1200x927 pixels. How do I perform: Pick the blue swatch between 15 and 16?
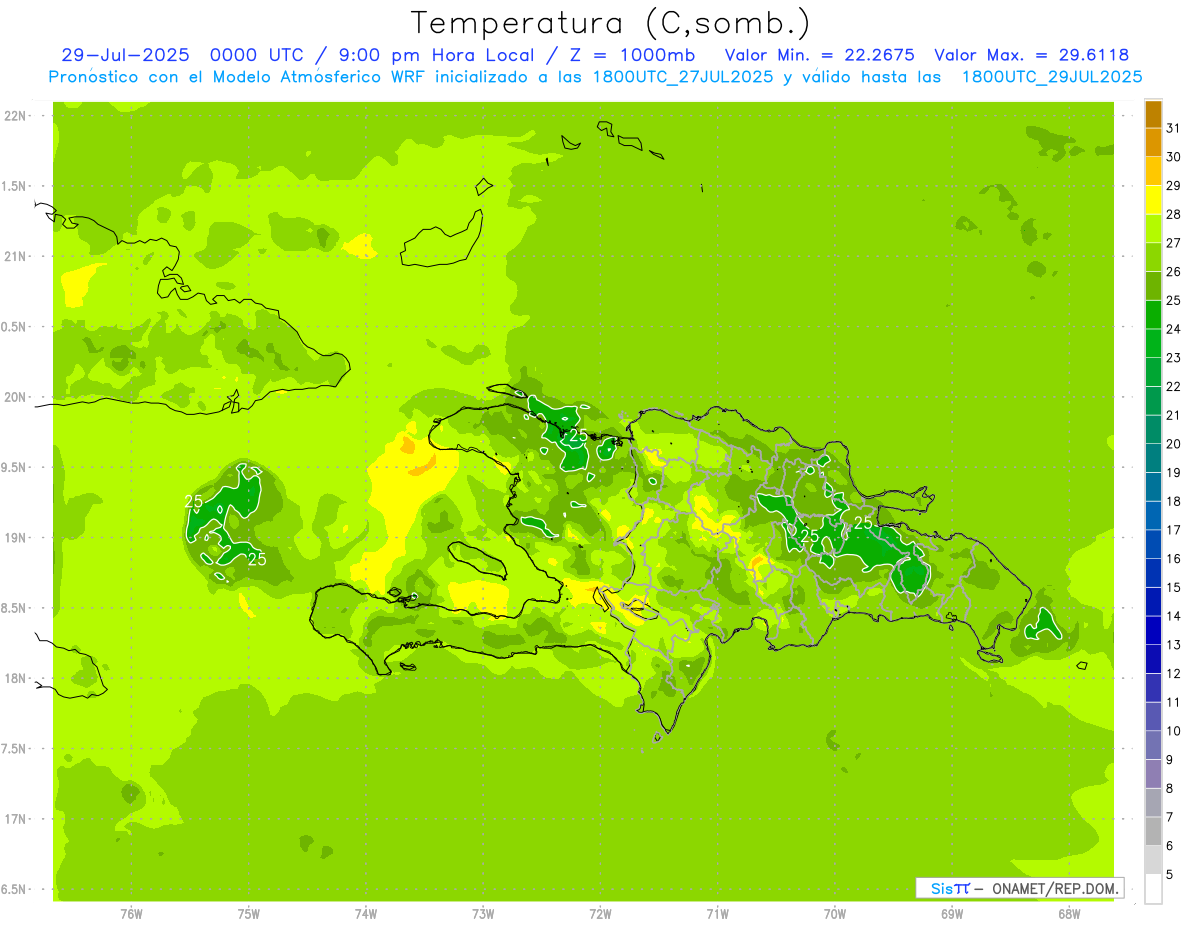tap(1153, 573)
